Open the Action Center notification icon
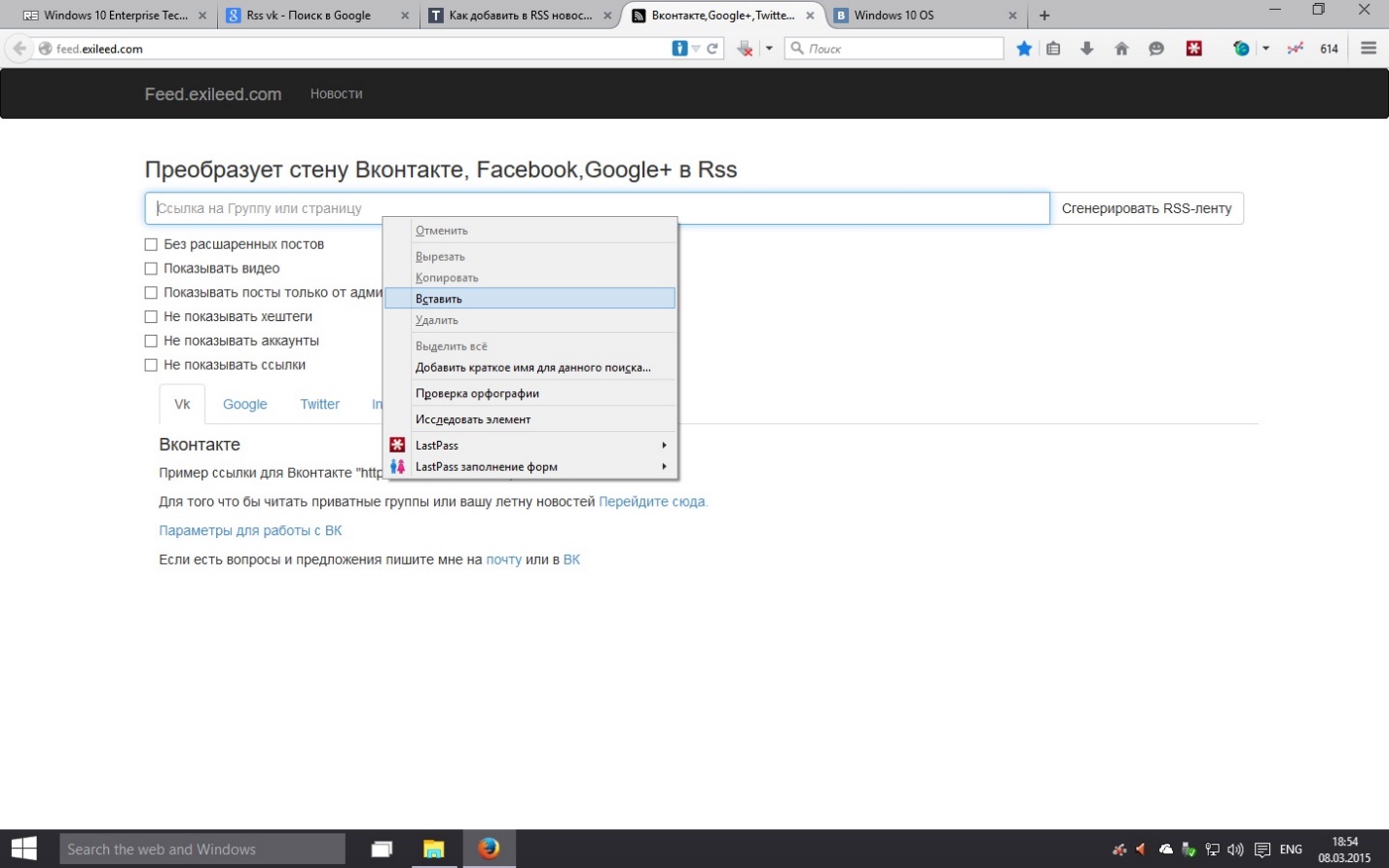Screen dimensions: 1389x868 (x=1262, y=850)
